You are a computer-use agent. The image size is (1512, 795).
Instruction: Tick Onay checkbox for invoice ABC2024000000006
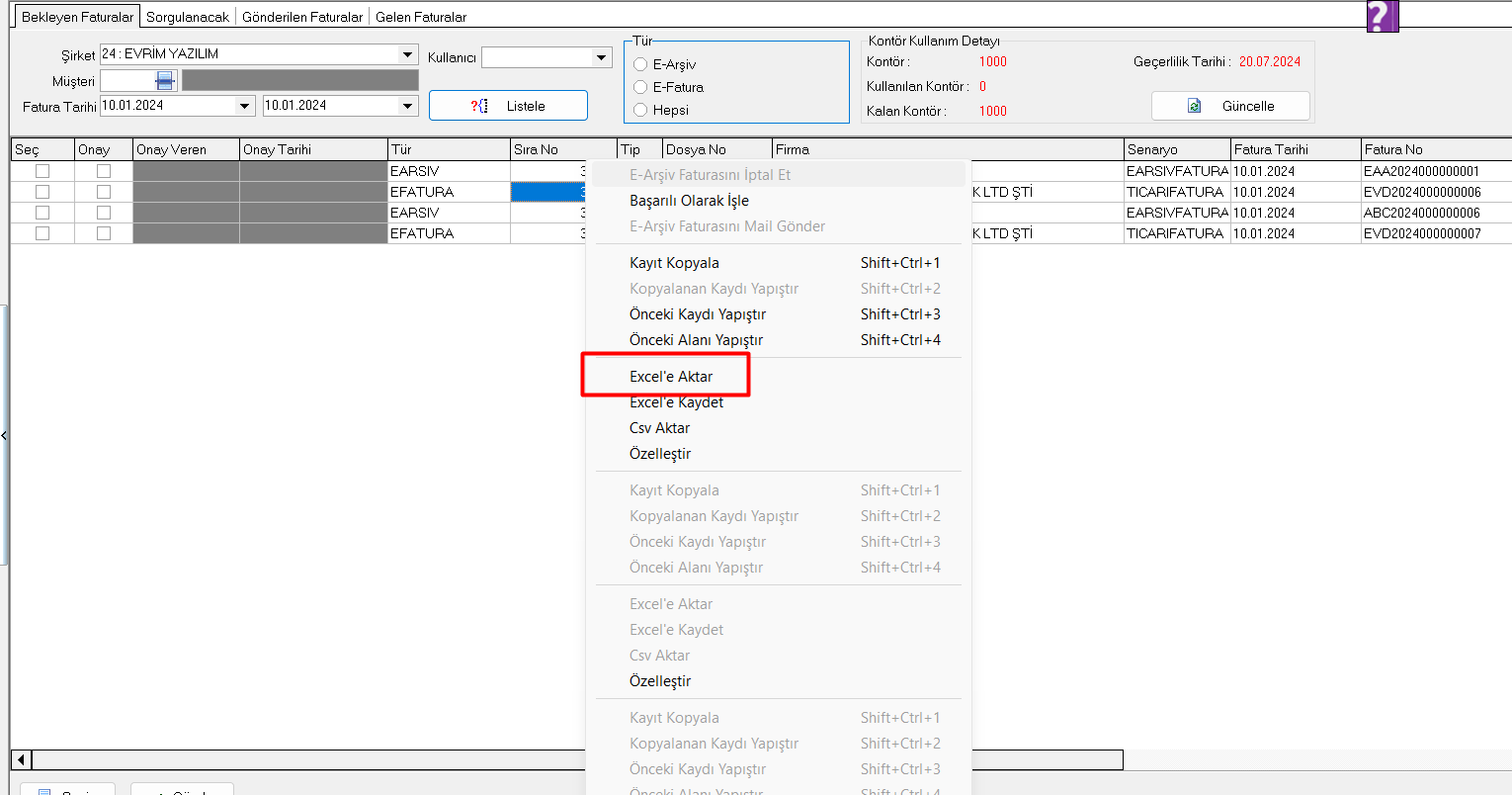click(104, 213)
